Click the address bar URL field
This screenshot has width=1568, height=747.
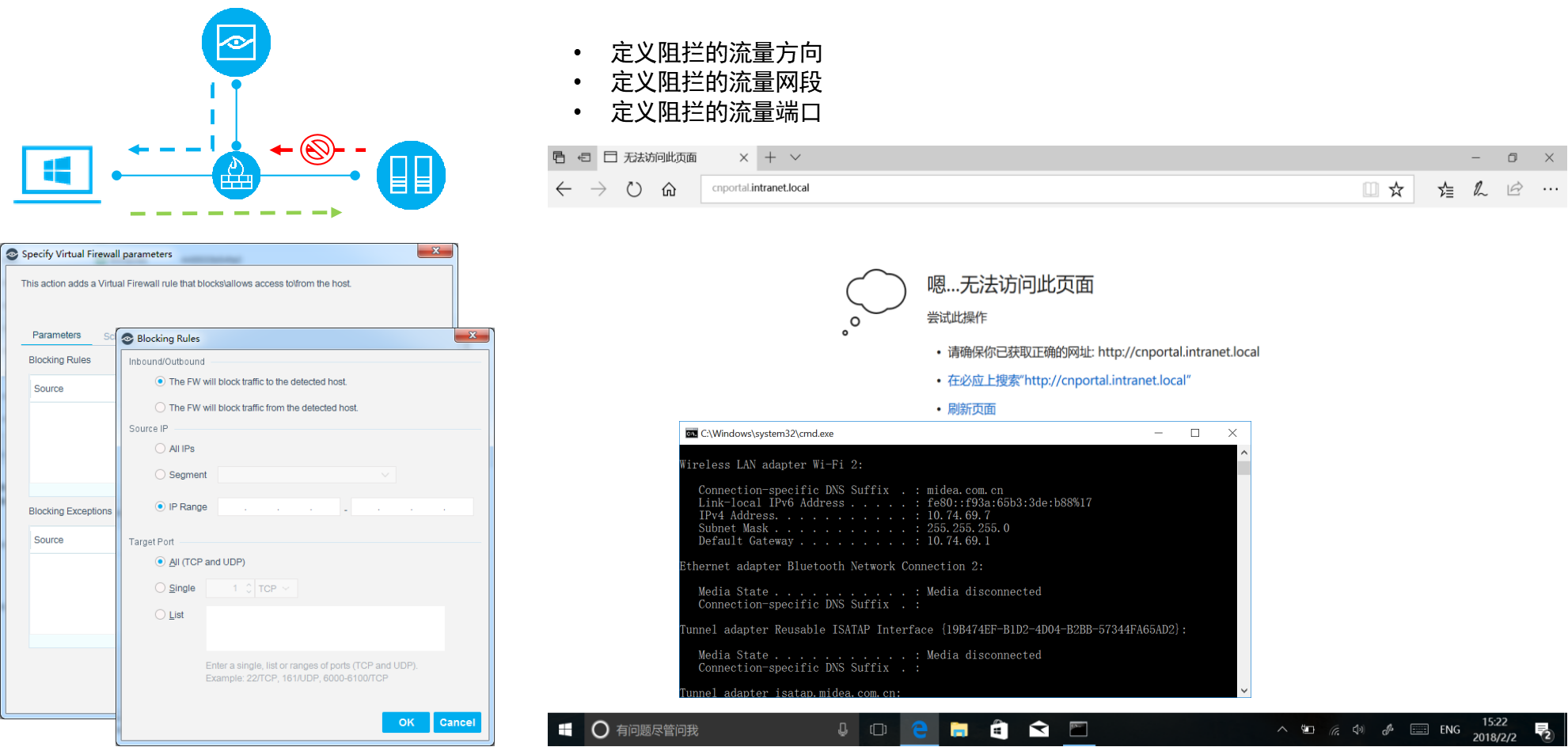(1029, 188)
